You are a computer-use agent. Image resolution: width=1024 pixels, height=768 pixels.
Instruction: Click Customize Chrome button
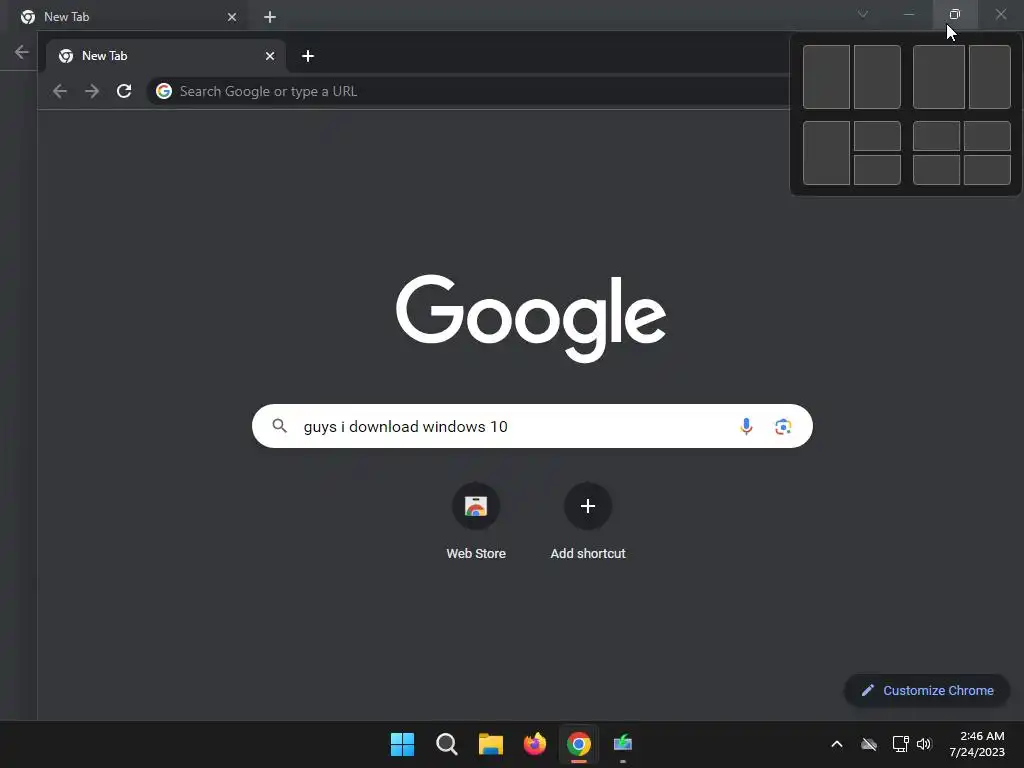927,690
